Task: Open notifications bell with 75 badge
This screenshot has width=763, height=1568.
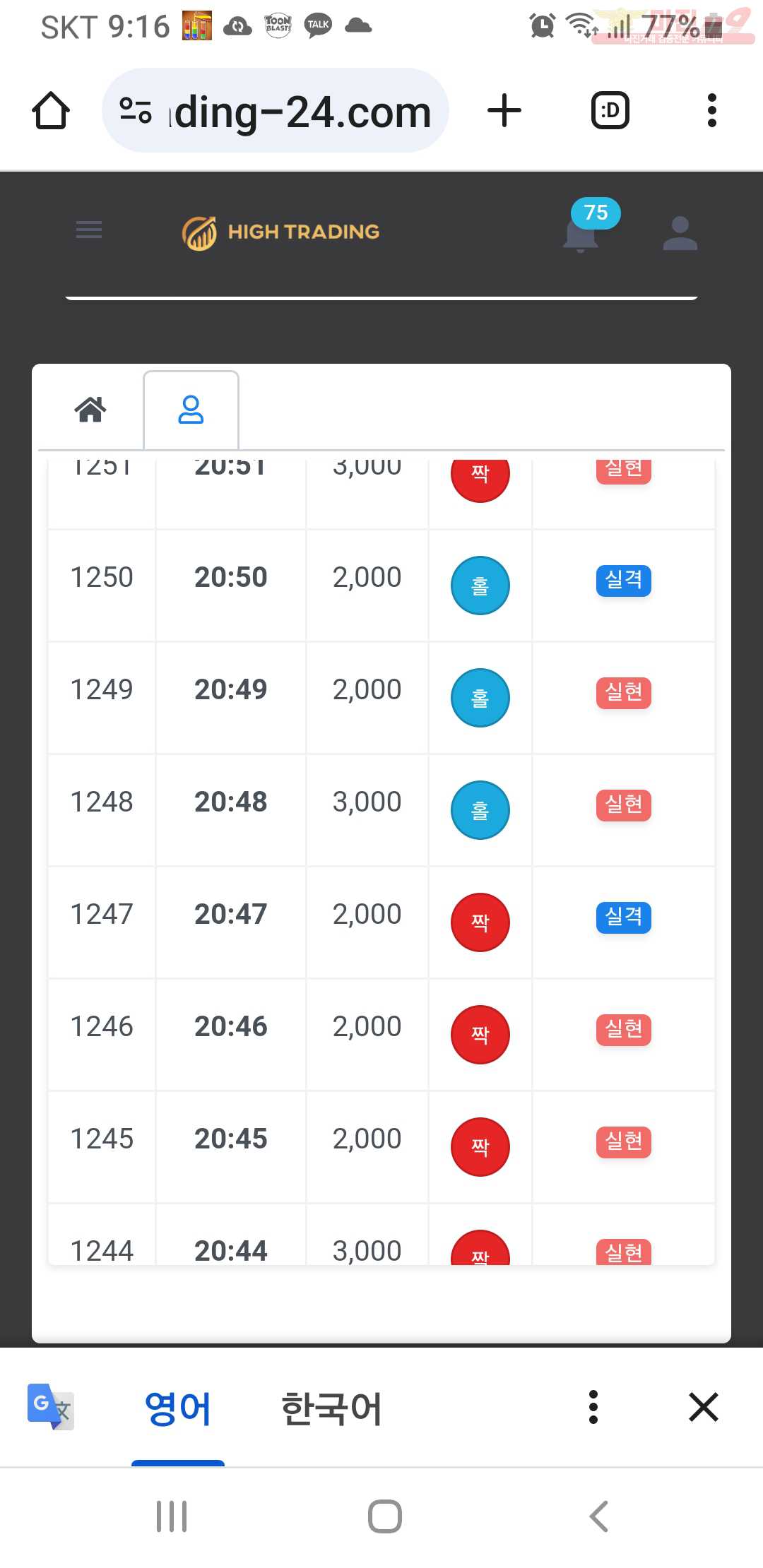Action: pos(582,232)
